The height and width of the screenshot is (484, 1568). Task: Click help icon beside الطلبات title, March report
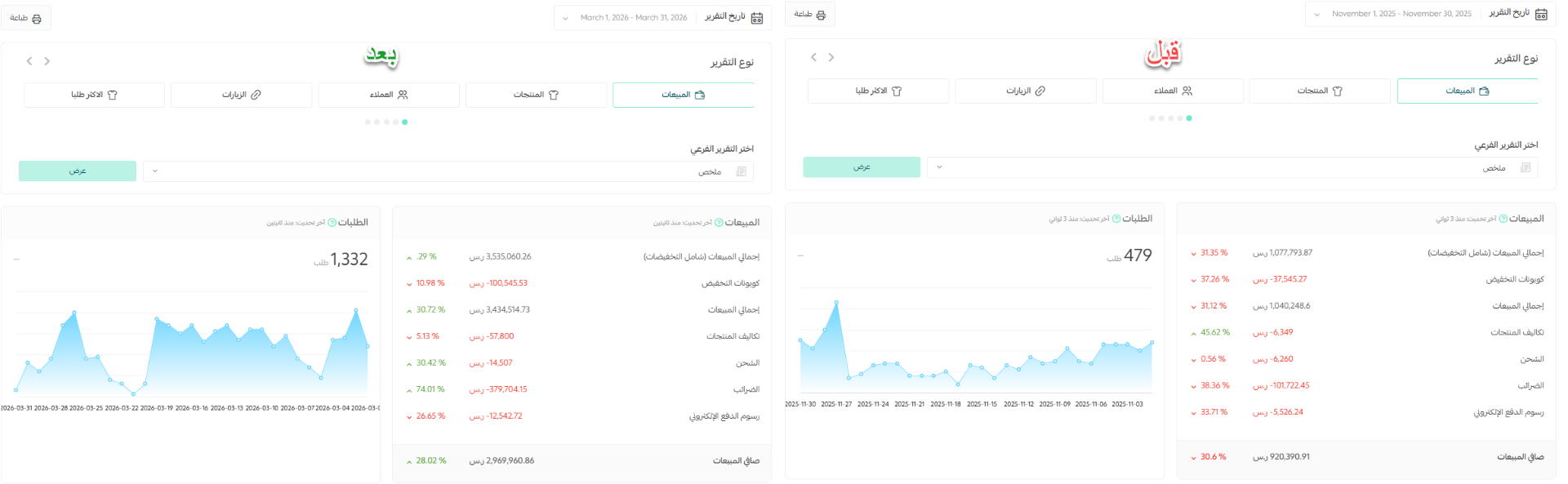point(332,222)
